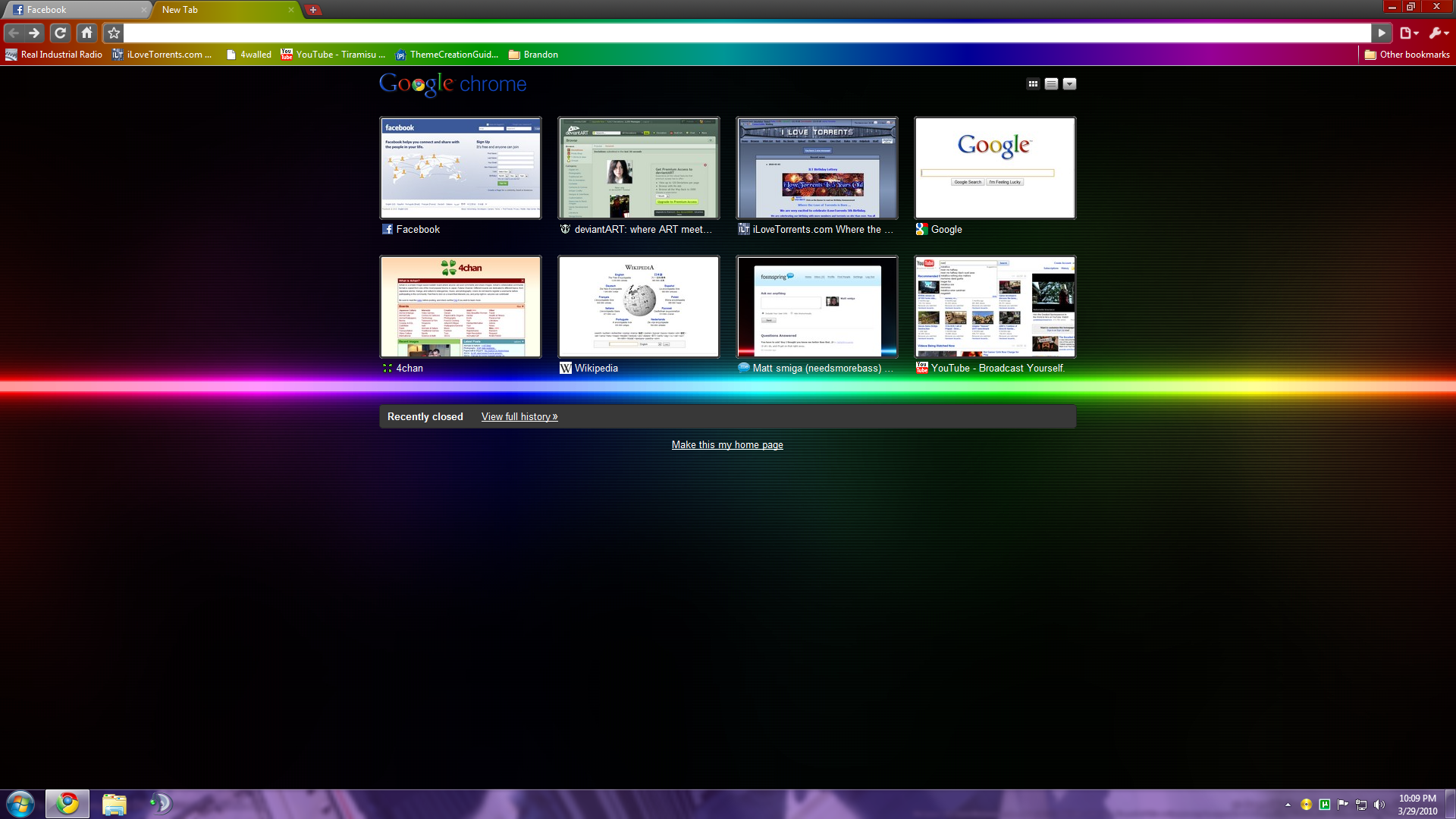Click deviantART: where ART meets title
The width and height of the screenshot is (1456, 819).
(643, 229)
